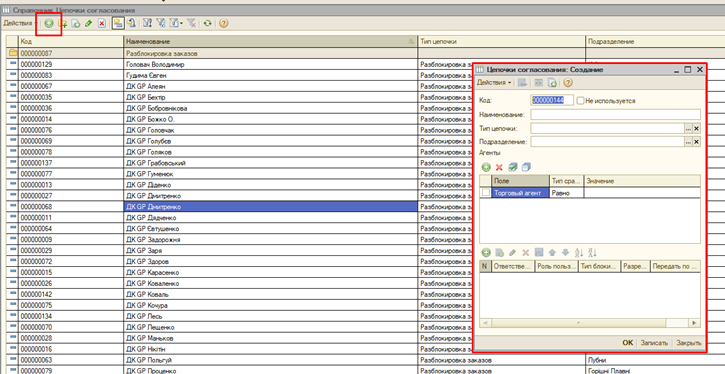The width and height of the screenshot is (725, 374).
Task: Open the Действия menu of the main list window
Action: click(18, 23)
